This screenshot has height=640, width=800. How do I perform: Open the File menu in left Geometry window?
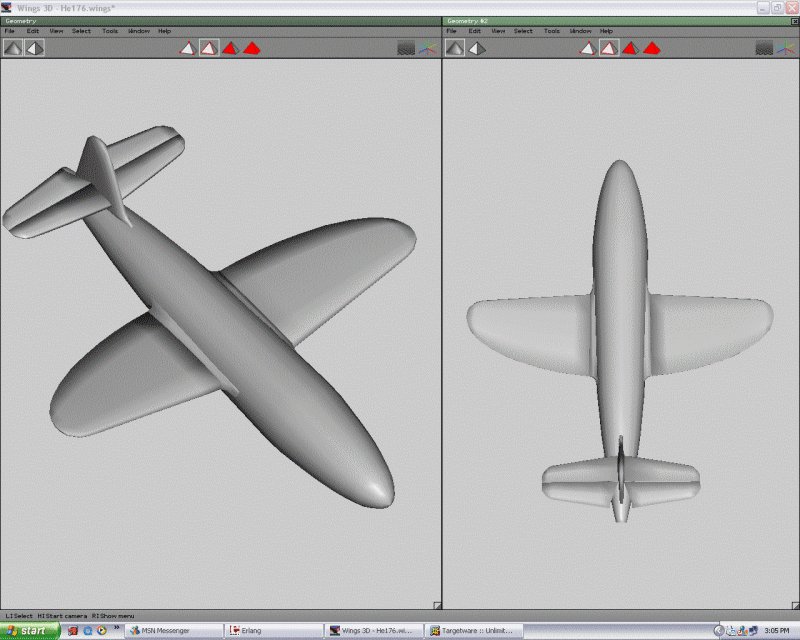[x=9, y=31]
